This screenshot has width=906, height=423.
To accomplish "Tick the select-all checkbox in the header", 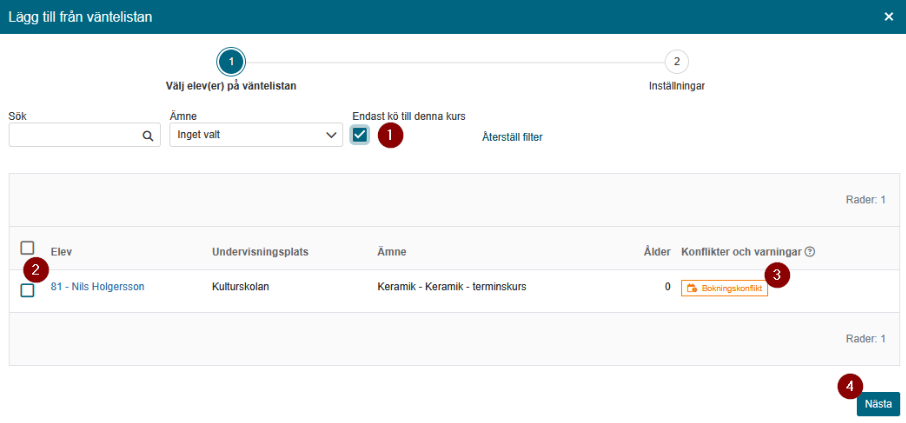I will click(x=27, y=248).
